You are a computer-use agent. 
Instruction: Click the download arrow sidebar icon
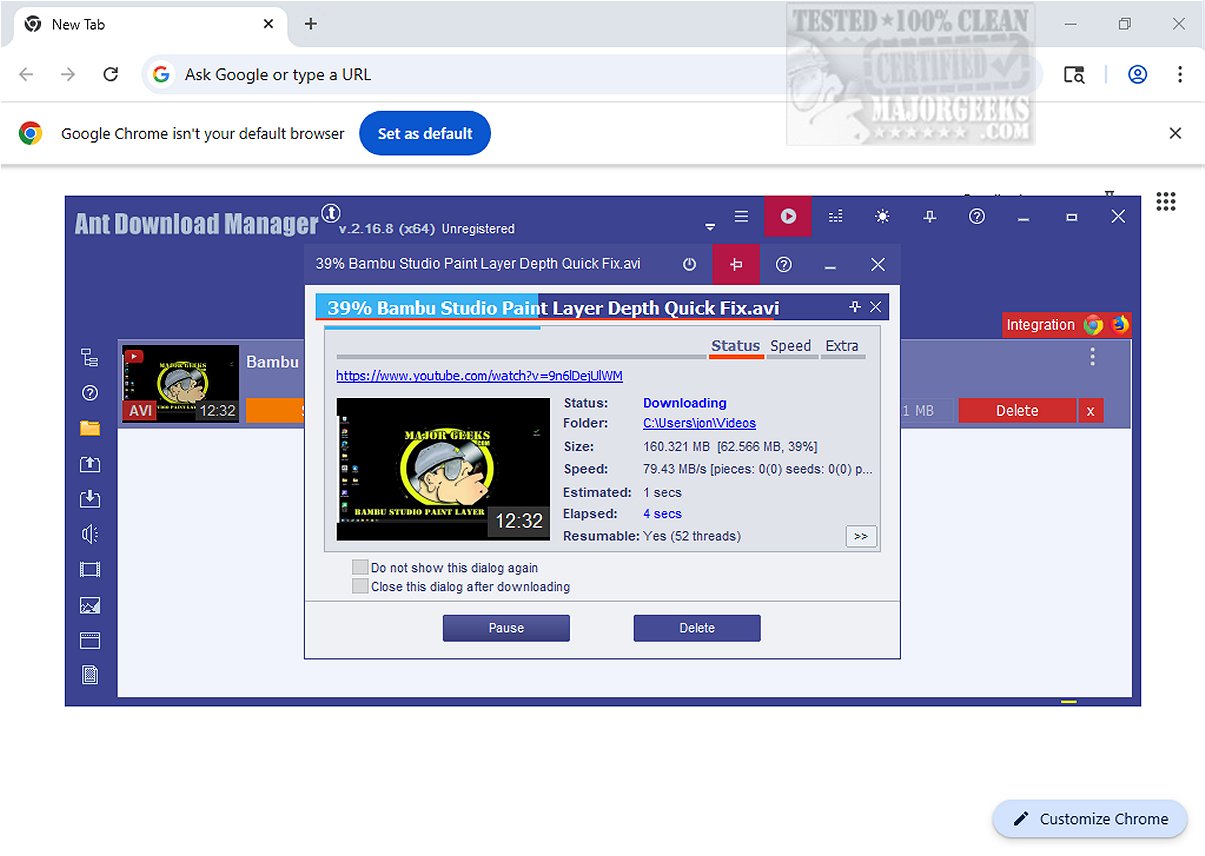pyautogui.click(x=90, y=499)
